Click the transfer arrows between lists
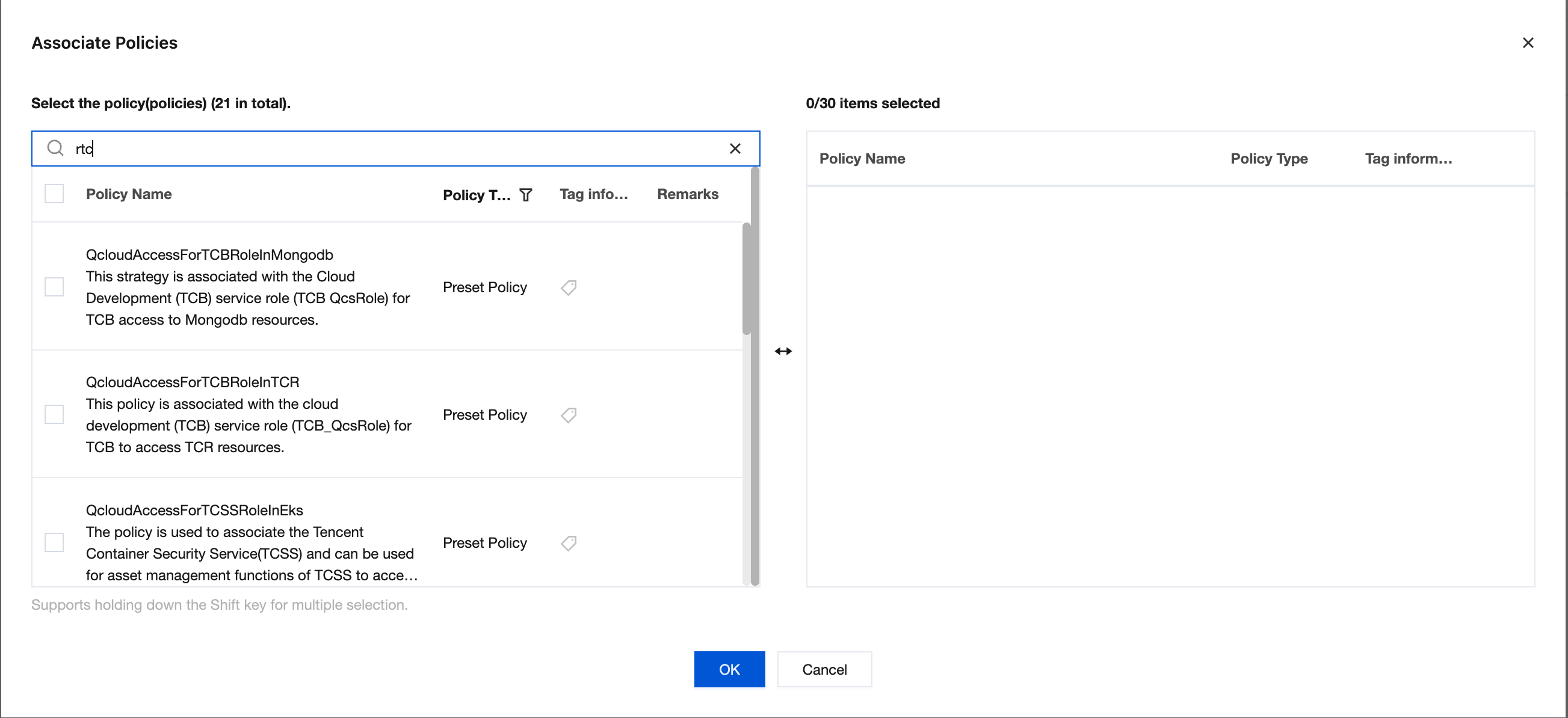This screenshot has width=1568, height=718. (x=783, y=351)
